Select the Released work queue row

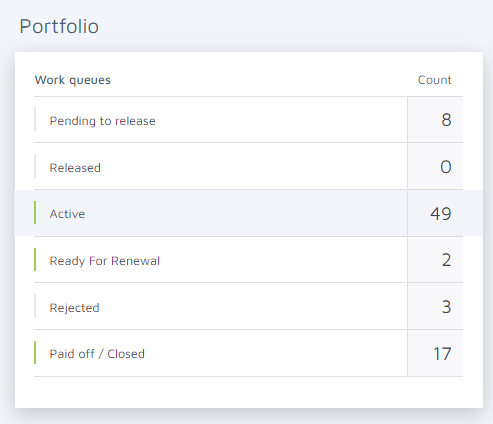248,166
